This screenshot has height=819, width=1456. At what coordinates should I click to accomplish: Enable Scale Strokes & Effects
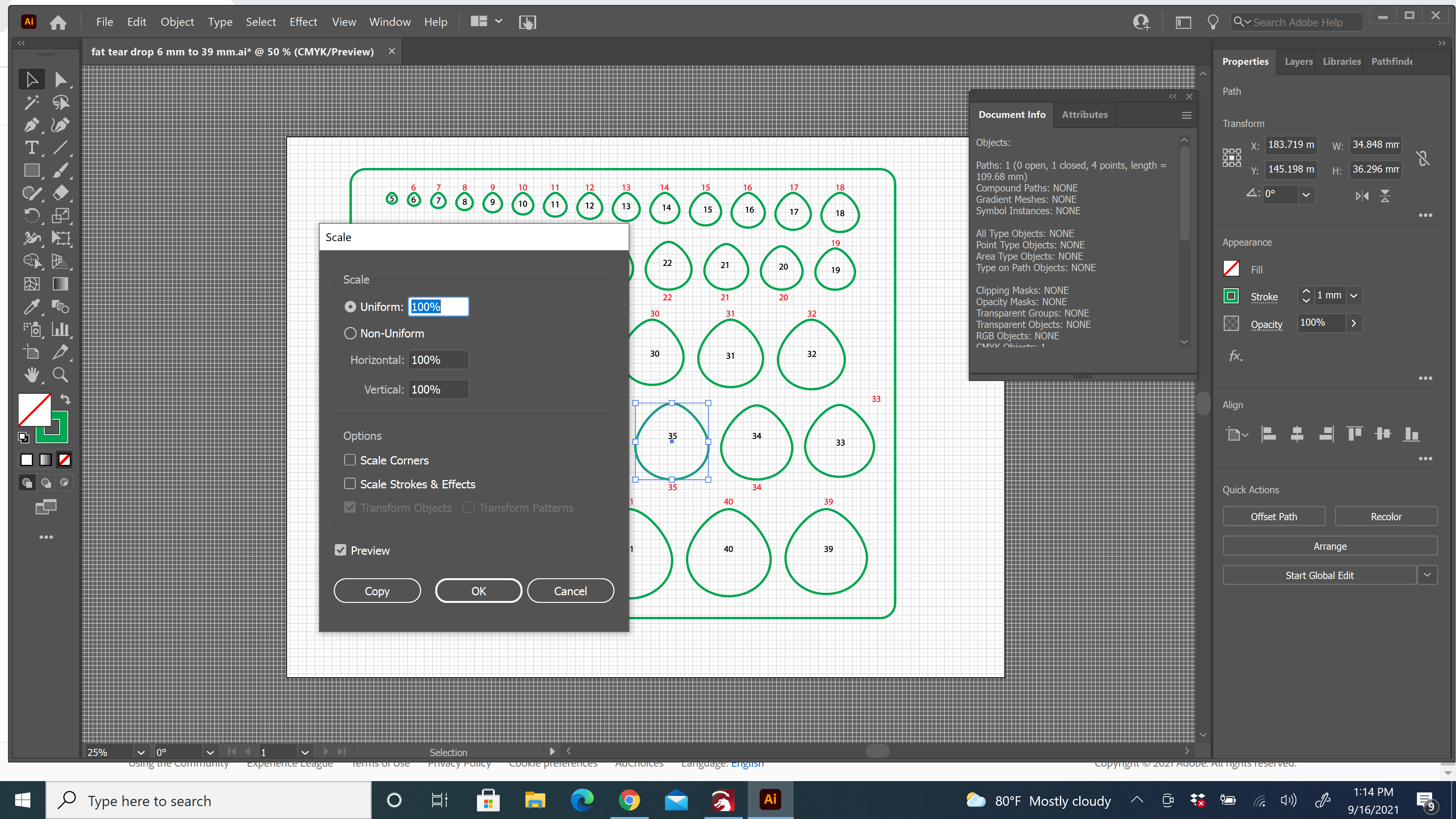(x=350, y=484)
